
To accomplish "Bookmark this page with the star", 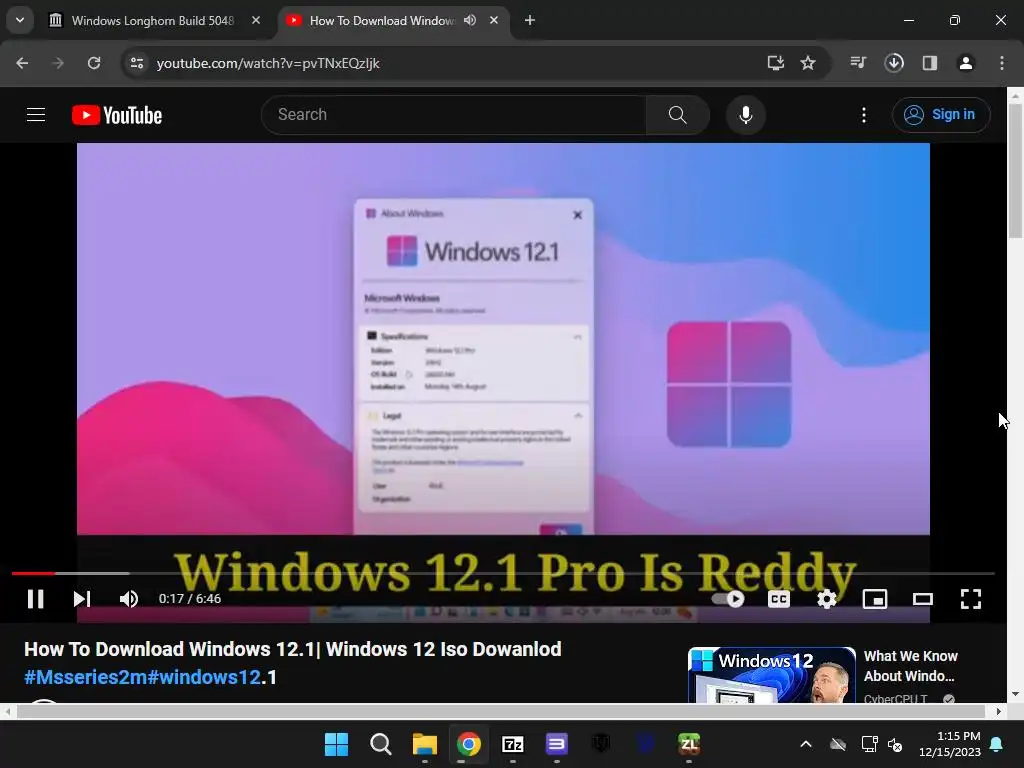I will point(808,63).
